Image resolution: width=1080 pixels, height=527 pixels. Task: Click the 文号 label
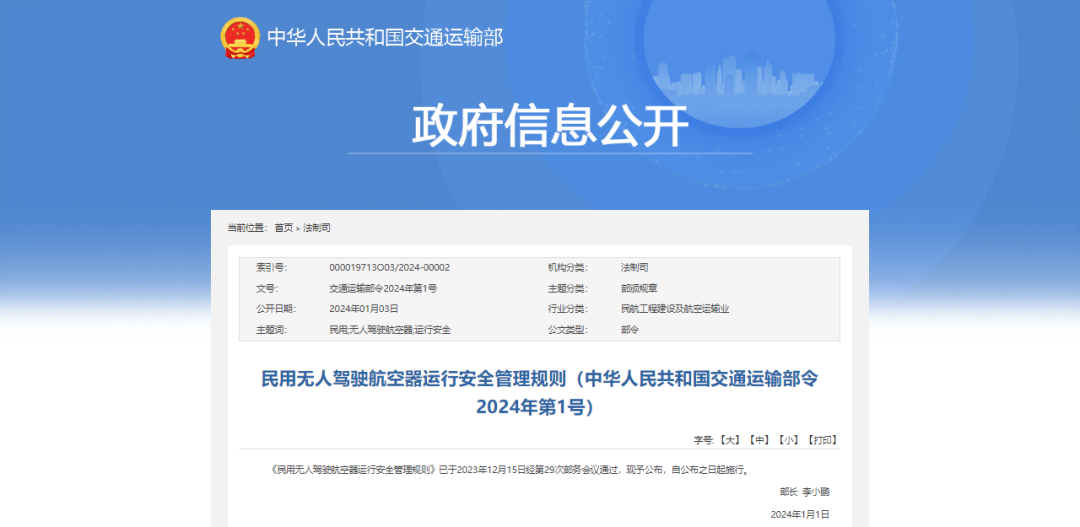(267, 289)
